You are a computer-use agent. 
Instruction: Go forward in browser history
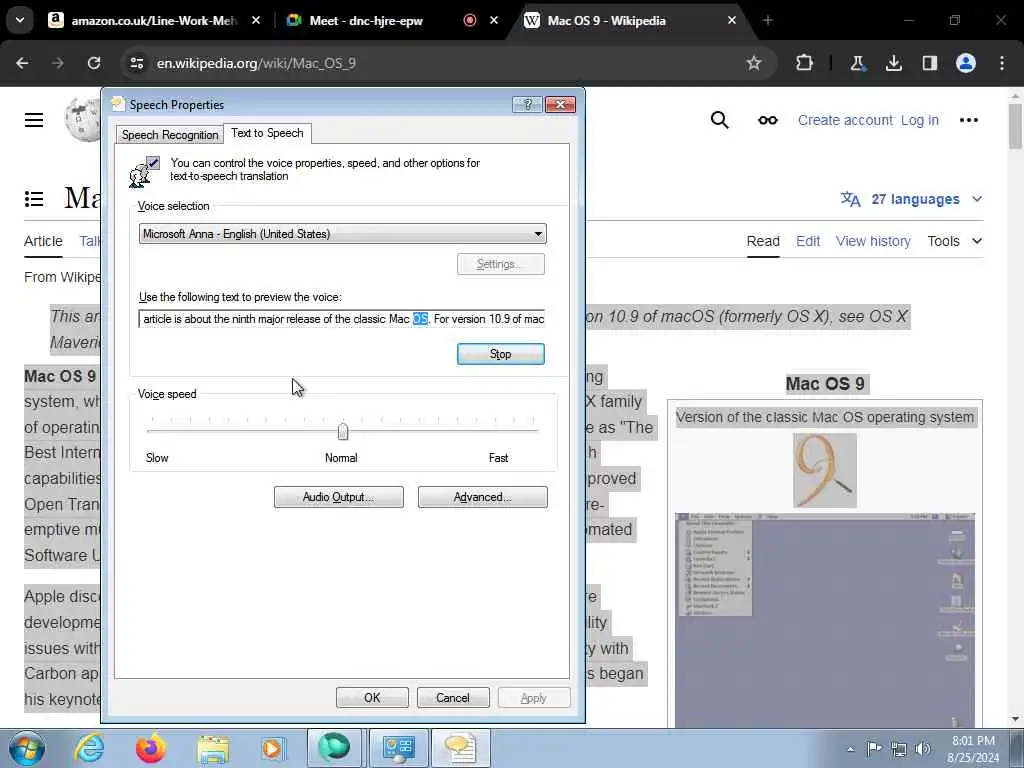tap(58, 63)
